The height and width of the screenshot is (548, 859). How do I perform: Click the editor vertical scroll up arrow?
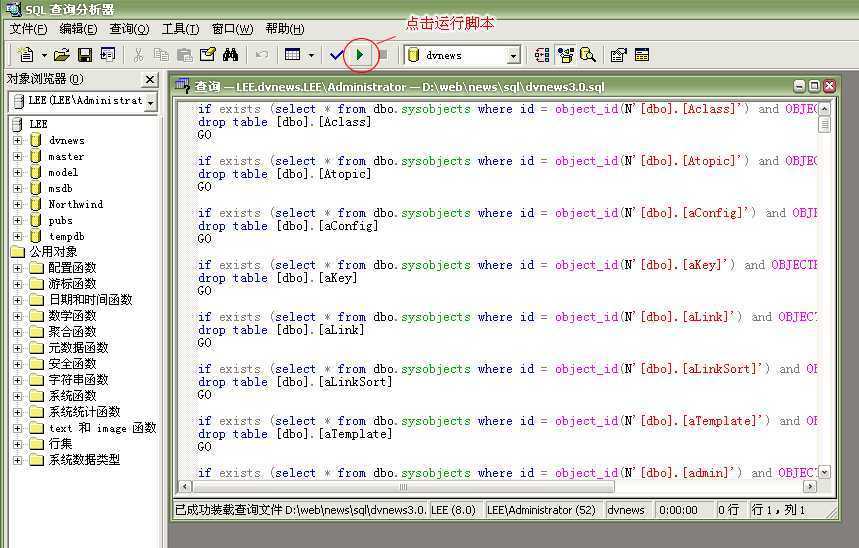click(x=824, y=109)
